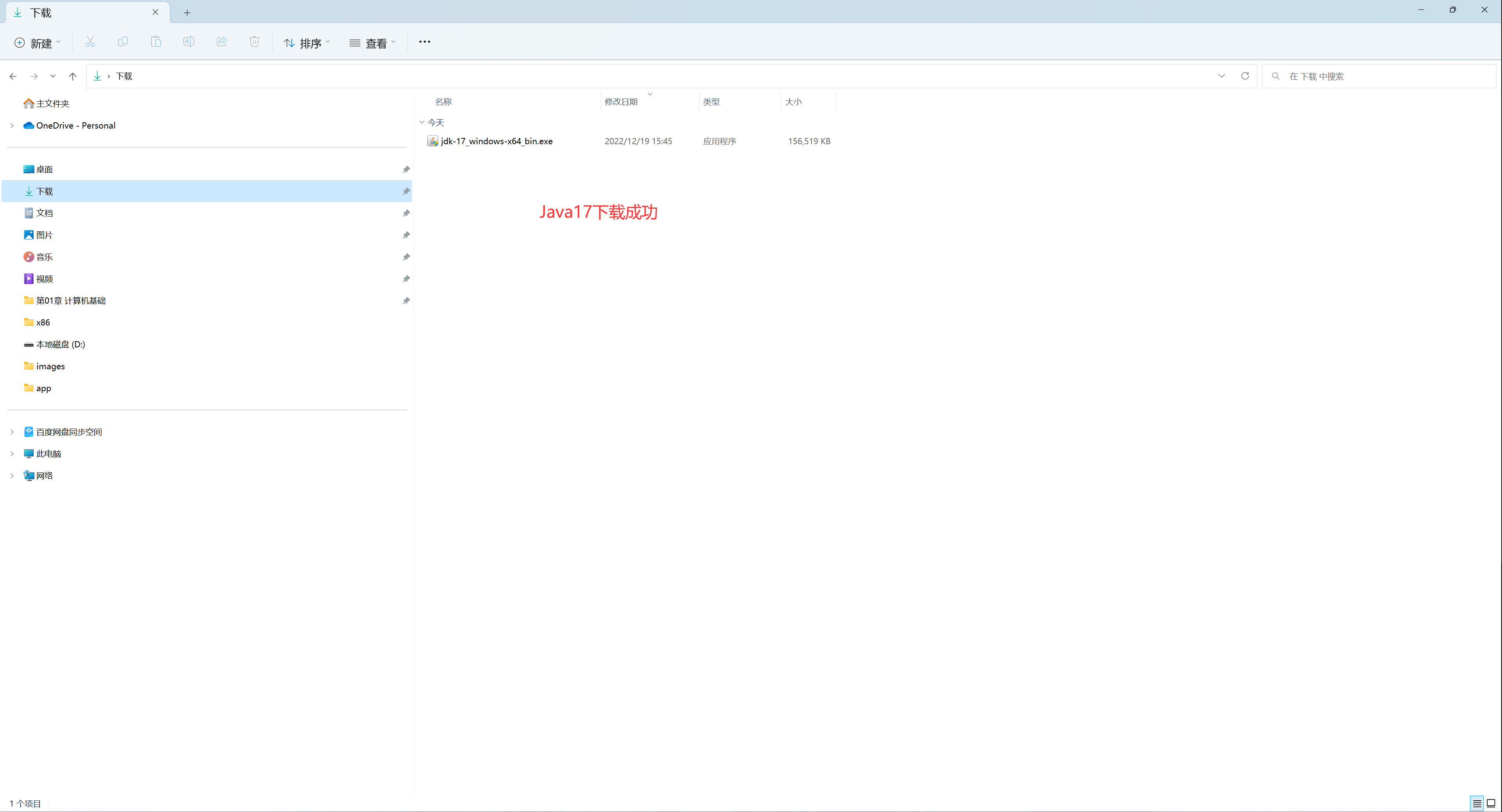Image resolution: width=1502 pixels, height=812 pixels.
Task: Open 音乐 quick access folder
Action: tap(38, 257)
